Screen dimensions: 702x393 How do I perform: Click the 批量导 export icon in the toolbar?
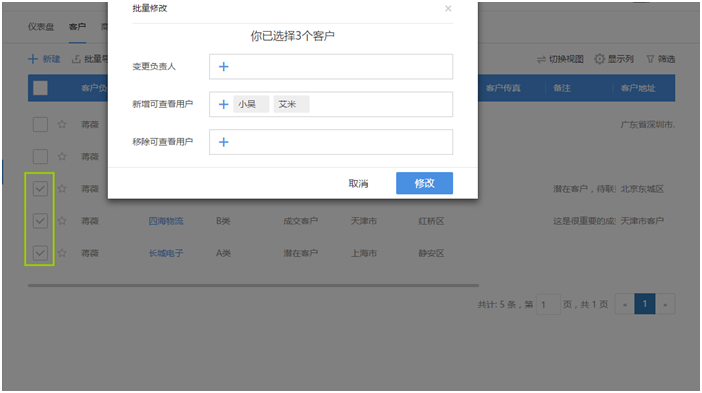(x=77, y=59)
